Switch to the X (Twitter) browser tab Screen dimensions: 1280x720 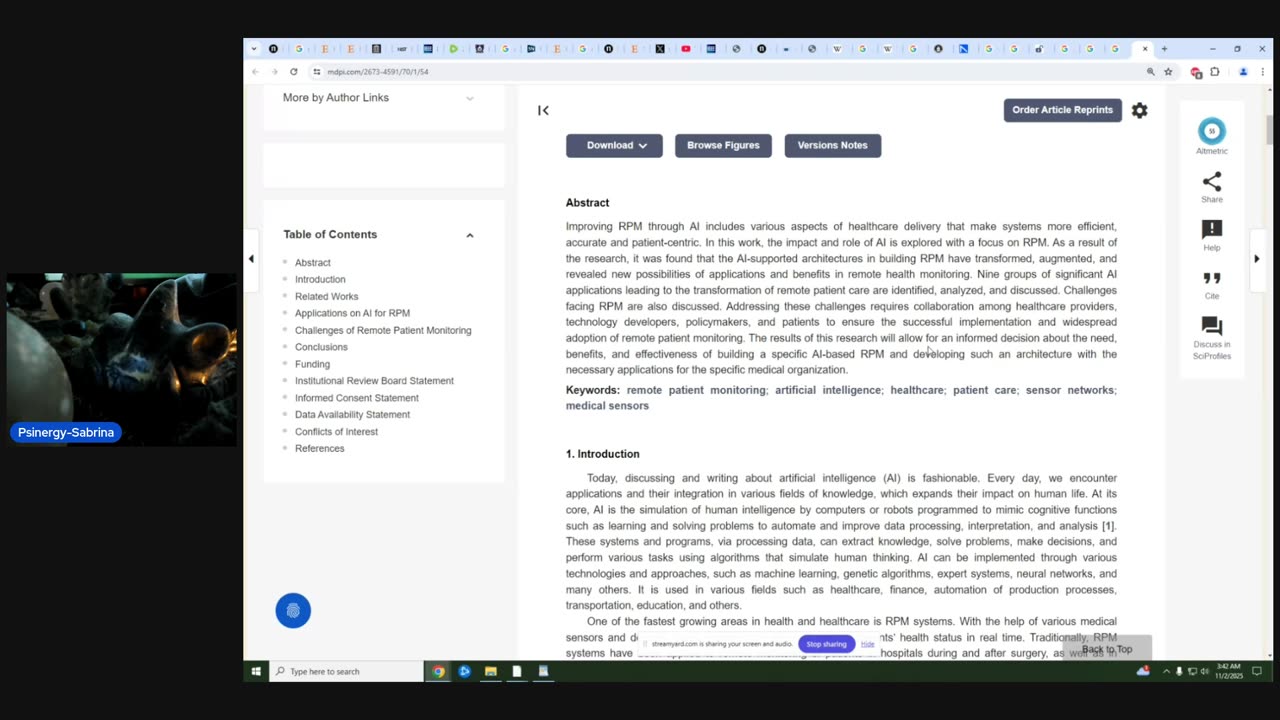(x=660, y=49)
